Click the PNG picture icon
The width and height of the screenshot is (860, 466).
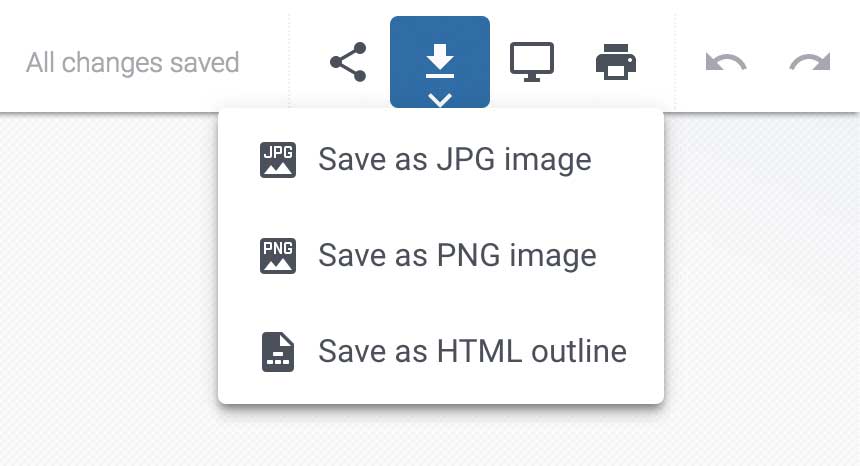click(278, 256)
